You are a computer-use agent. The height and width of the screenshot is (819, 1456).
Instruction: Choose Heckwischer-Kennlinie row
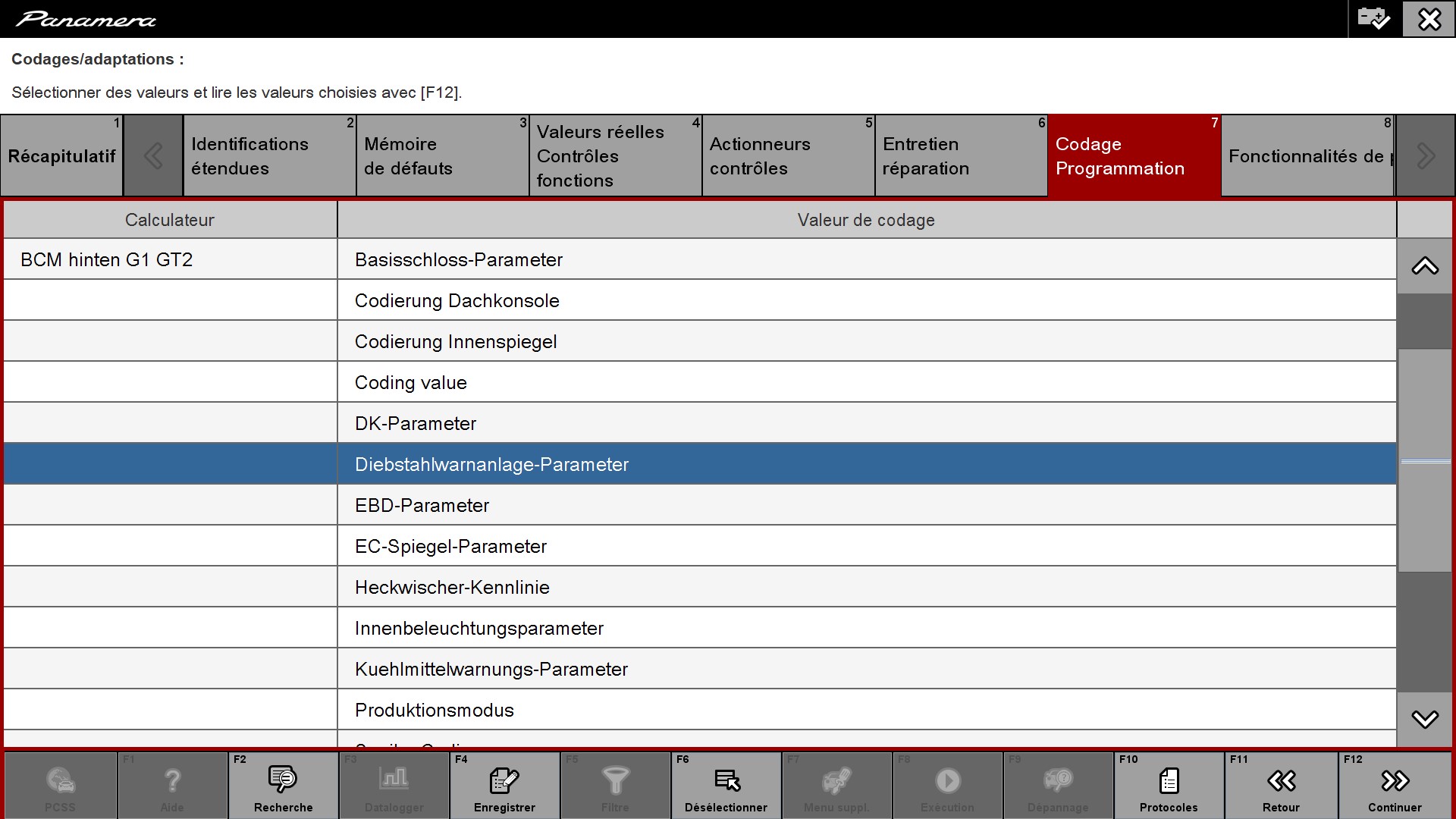(867, 587)
